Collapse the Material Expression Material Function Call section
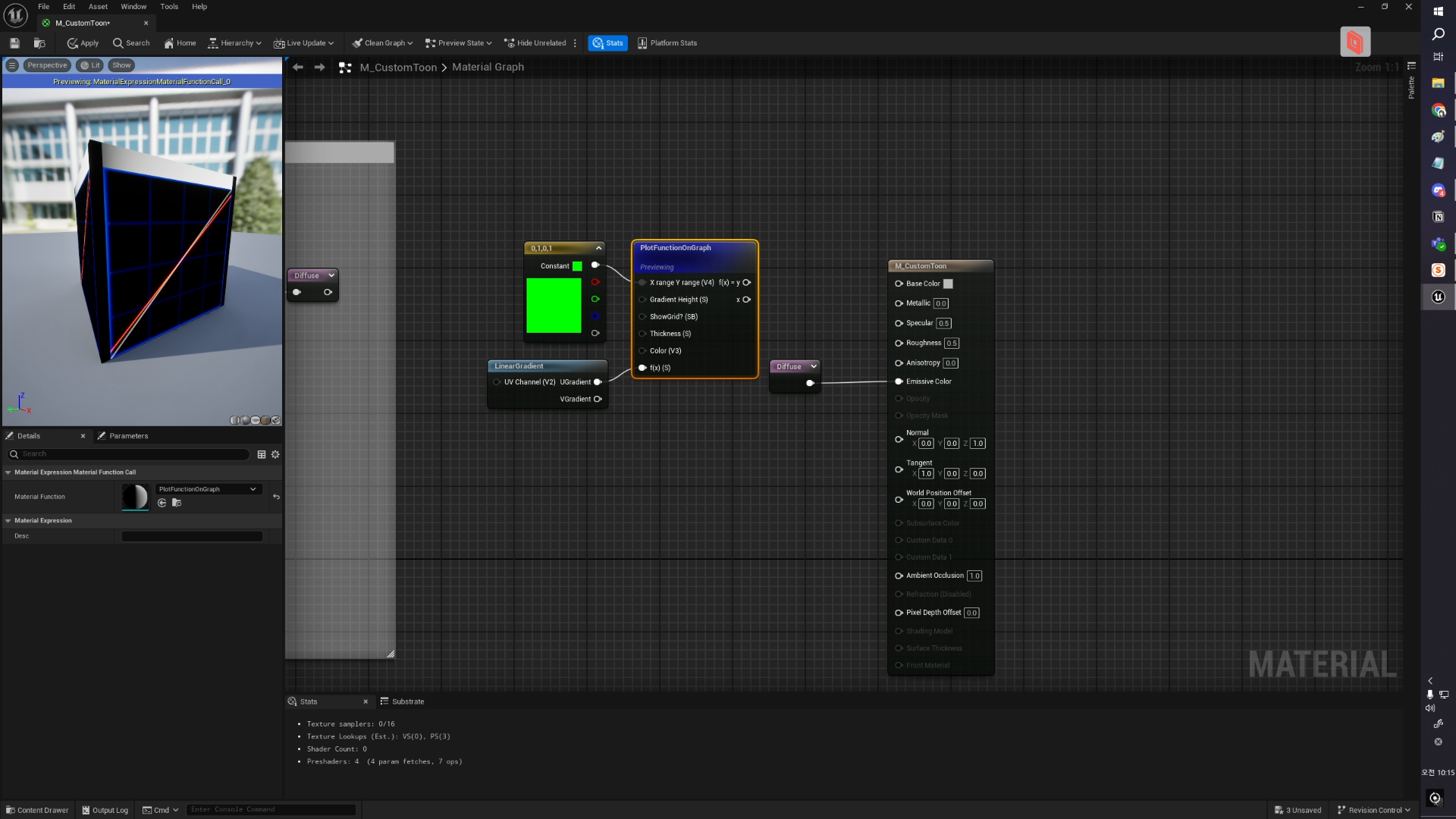This screenshot has height=819, width=1456. [x=8, y=472]
